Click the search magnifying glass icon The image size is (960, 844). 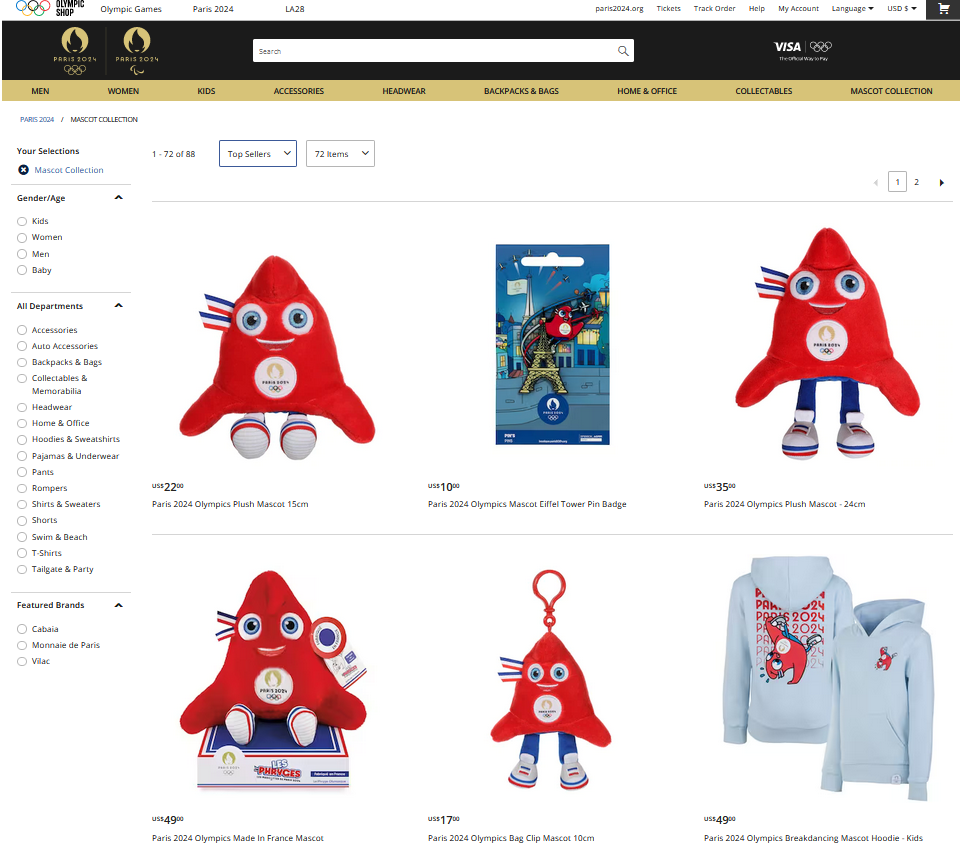(623, 51)
